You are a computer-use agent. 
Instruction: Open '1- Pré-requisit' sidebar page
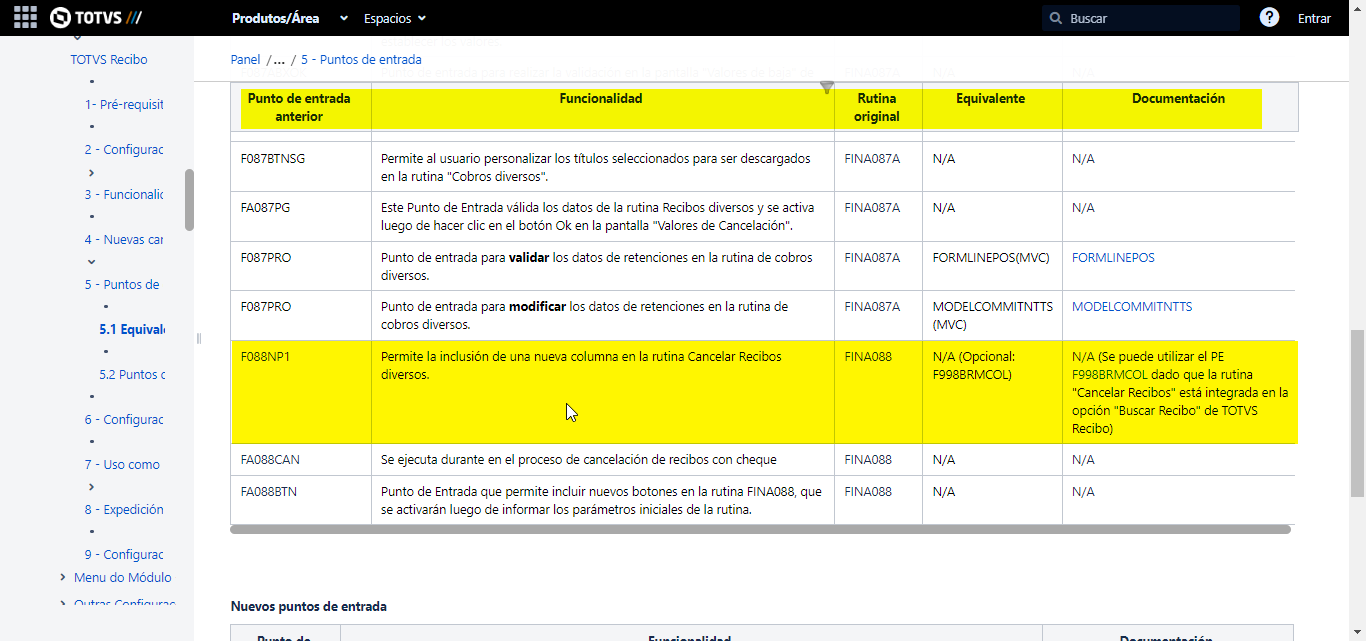(x=124, y=105)
